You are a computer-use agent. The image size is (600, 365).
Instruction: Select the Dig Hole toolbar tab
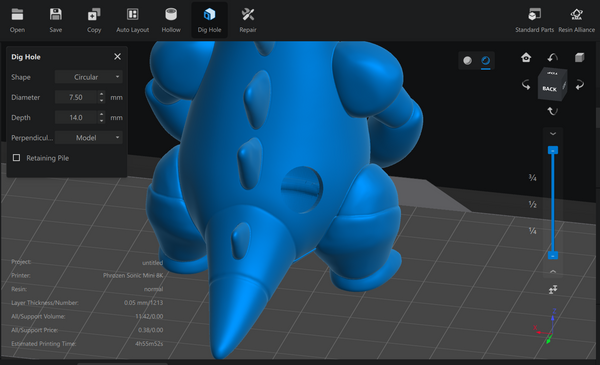[x=209, y=20]
